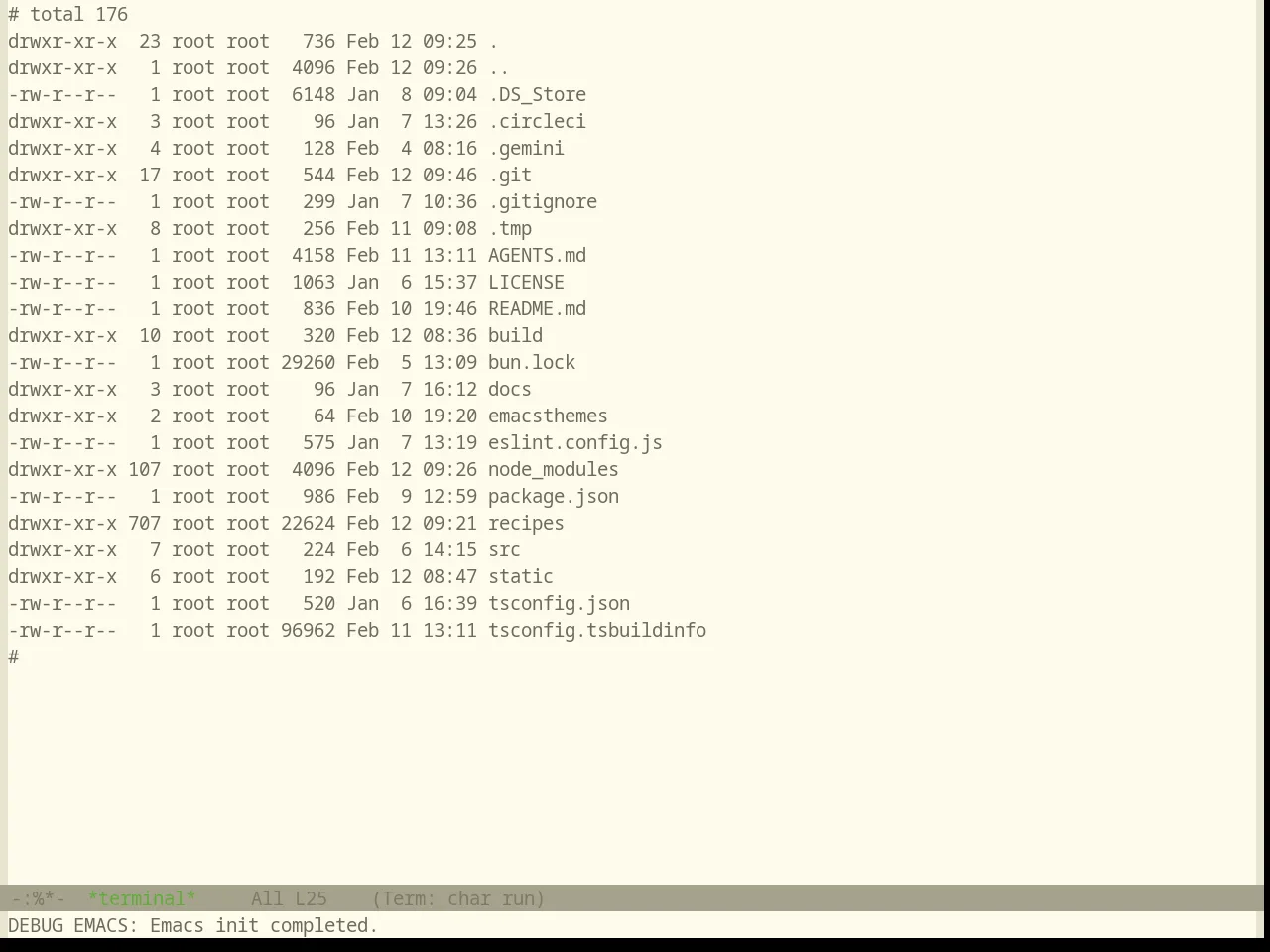Click the recipes directory name

click(x=526, y=523)
